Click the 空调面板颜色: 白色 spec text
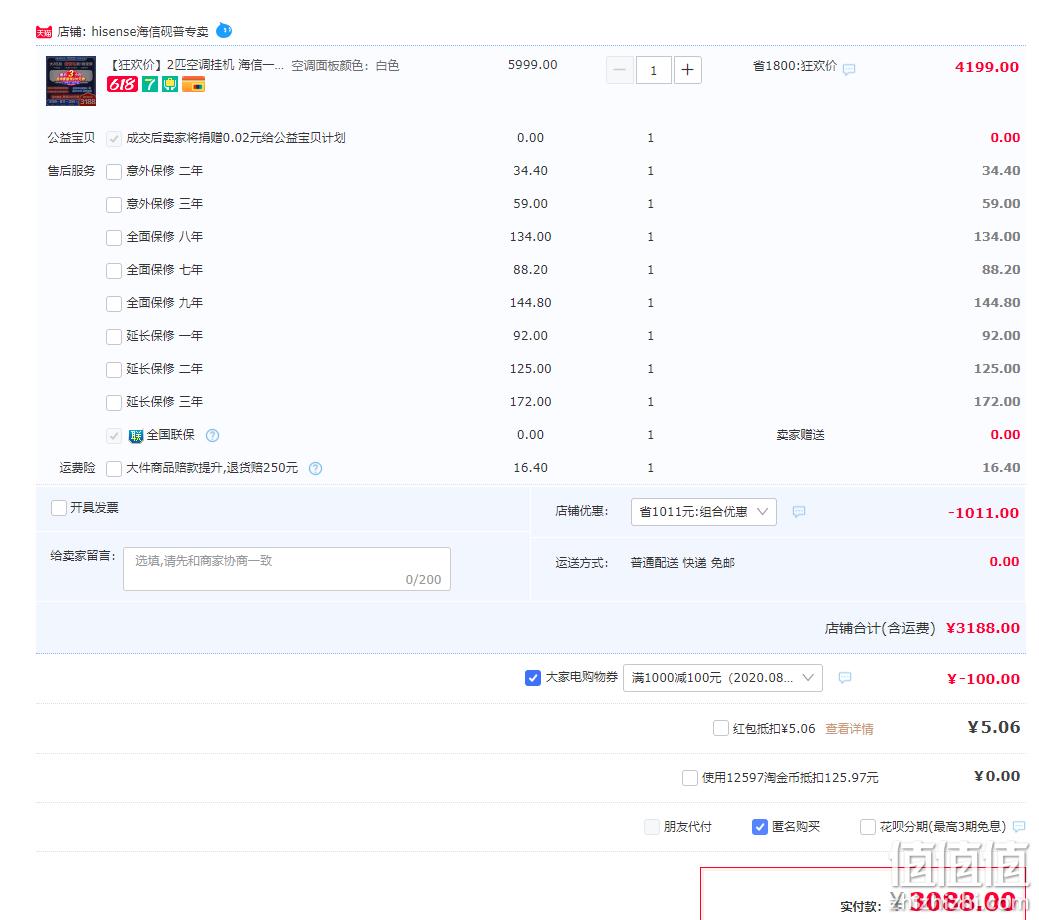The height and width of the screenshot is (920, 1039). [345, 66]
